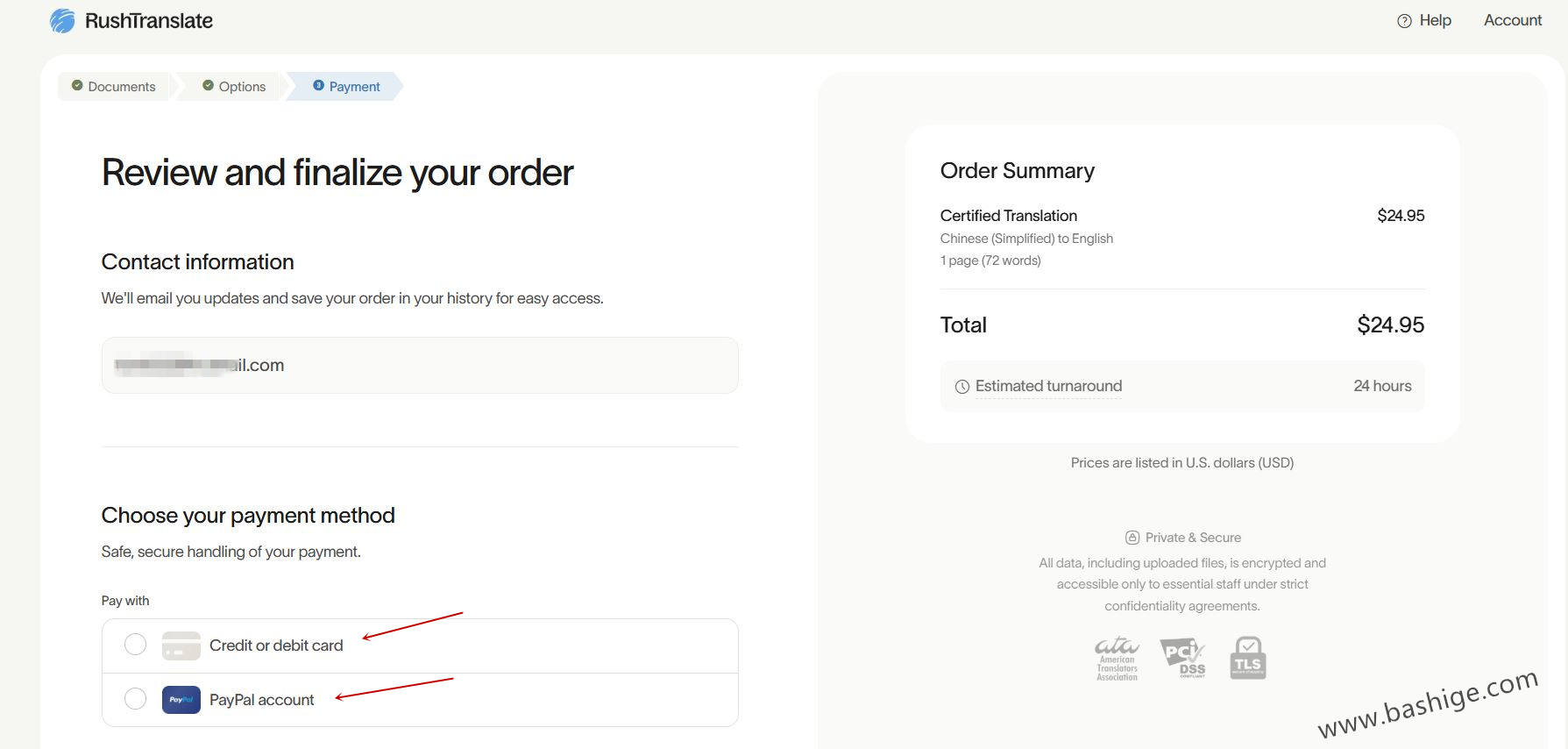
Task: Click the PCI DSS compliance badge
Action: [x=1183, y=658]
